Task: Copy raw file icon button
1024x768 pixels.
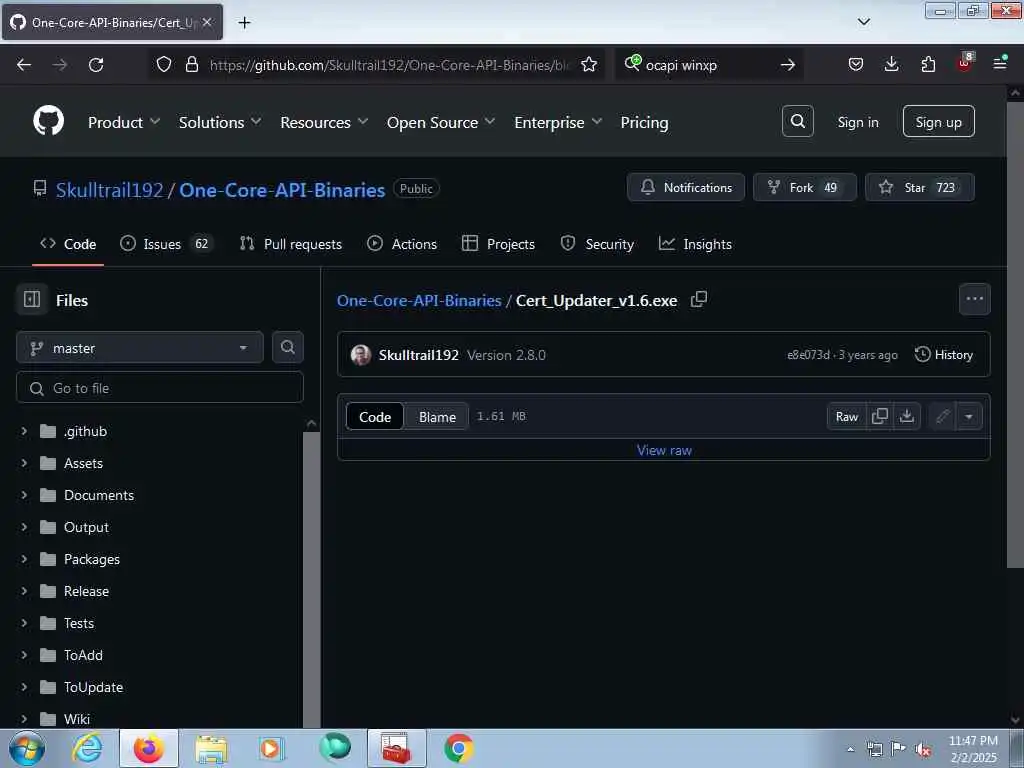Action: 880,416
